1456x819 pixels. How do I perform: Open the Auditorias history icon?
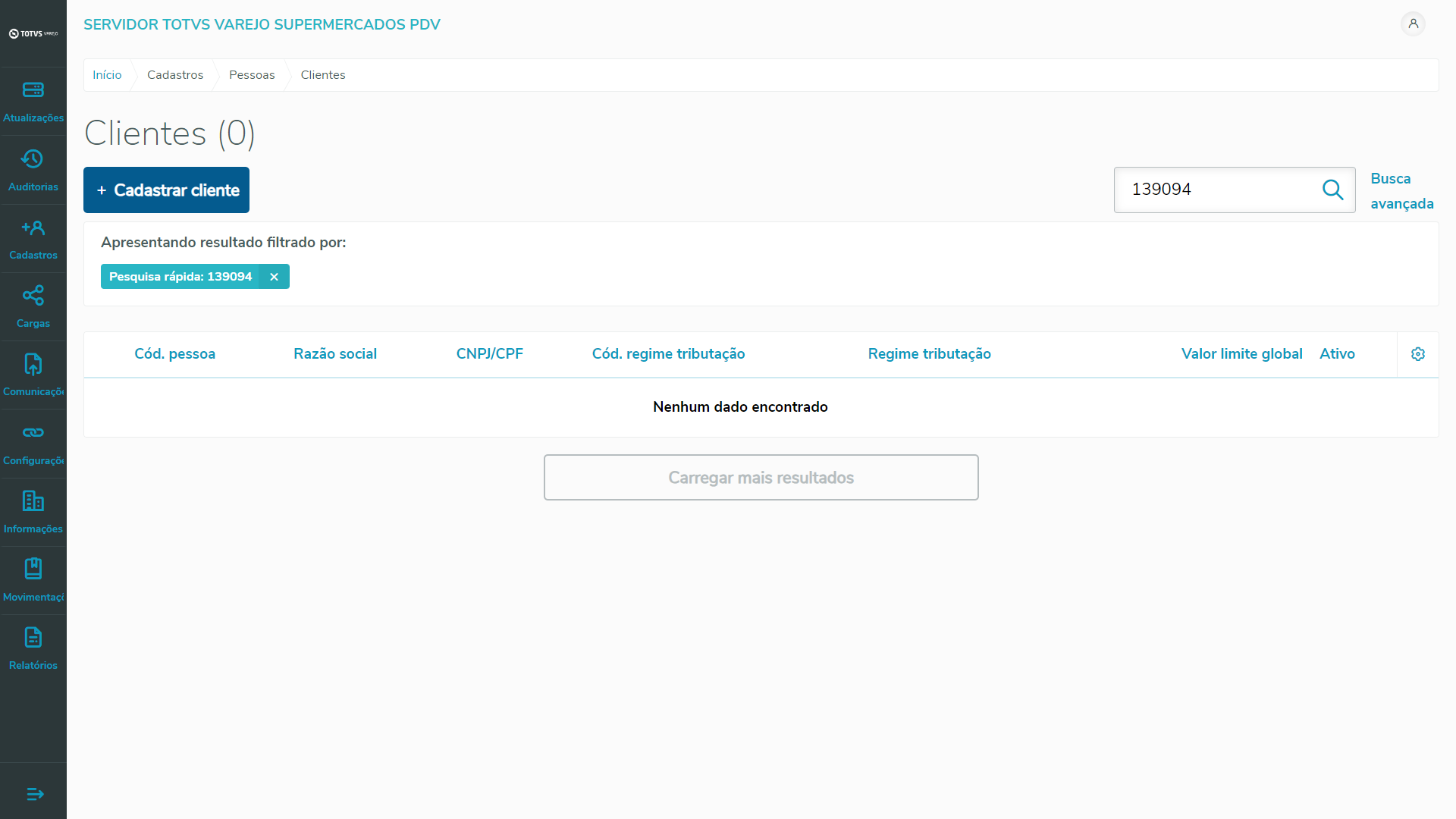[x=33, y=159]
